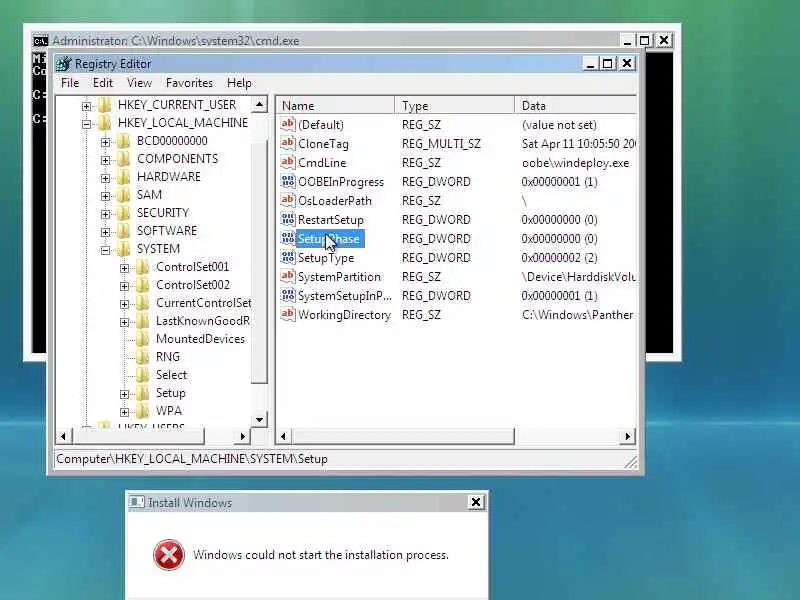Screen dimensions: 800x600
Task: Click the folder icon of COMPONENTS
Action: click(123, 159)
